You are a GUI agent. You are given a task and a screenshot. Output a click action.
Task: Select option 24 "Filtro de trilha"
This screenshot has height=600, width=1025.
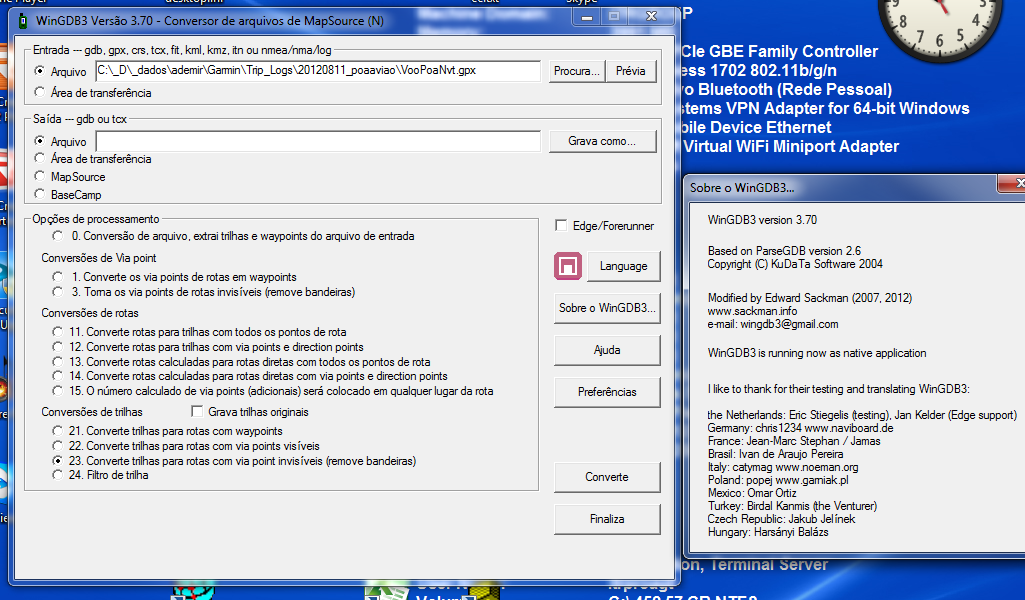pyautogui.click(x=57, y=477)
